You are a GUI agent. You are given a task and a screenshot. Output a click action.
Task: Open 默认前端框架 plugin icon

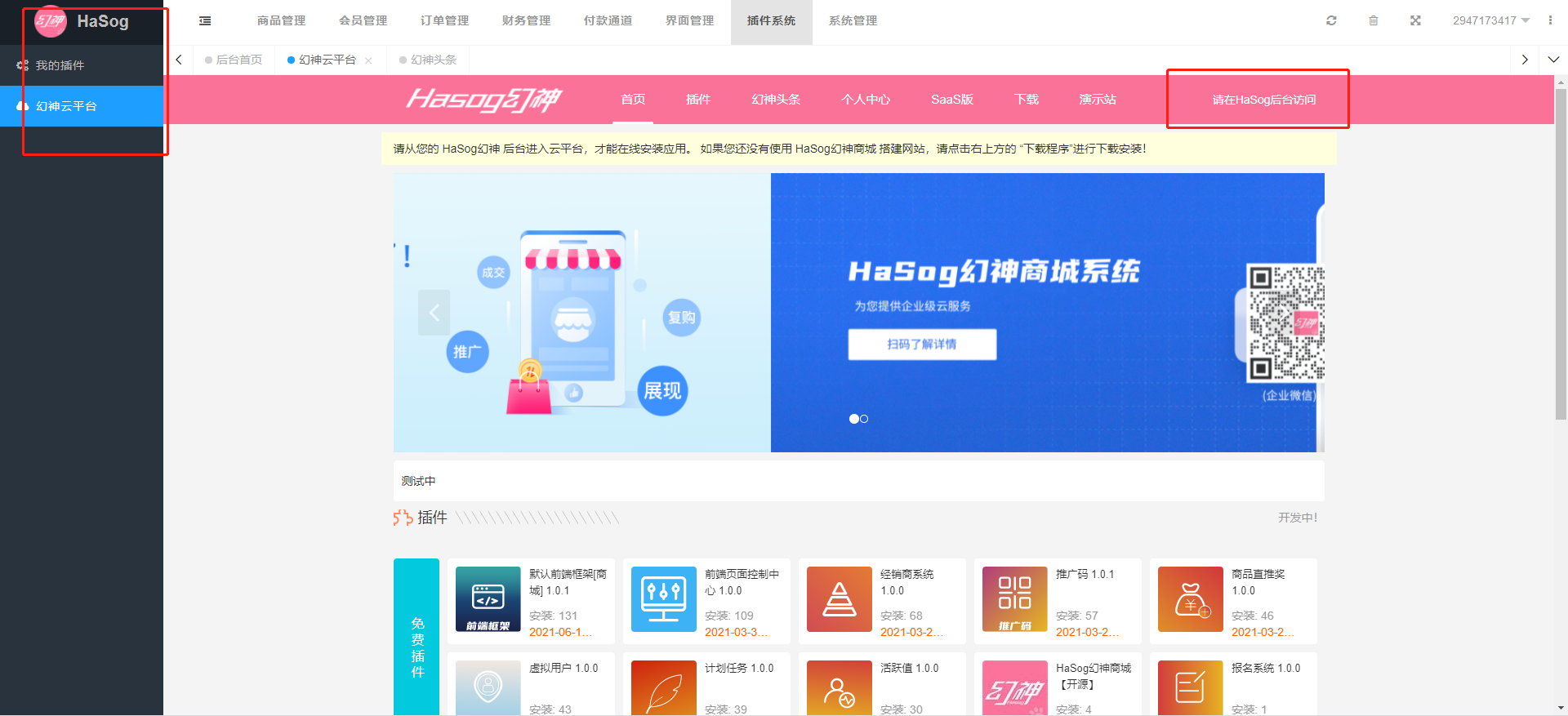488,599
